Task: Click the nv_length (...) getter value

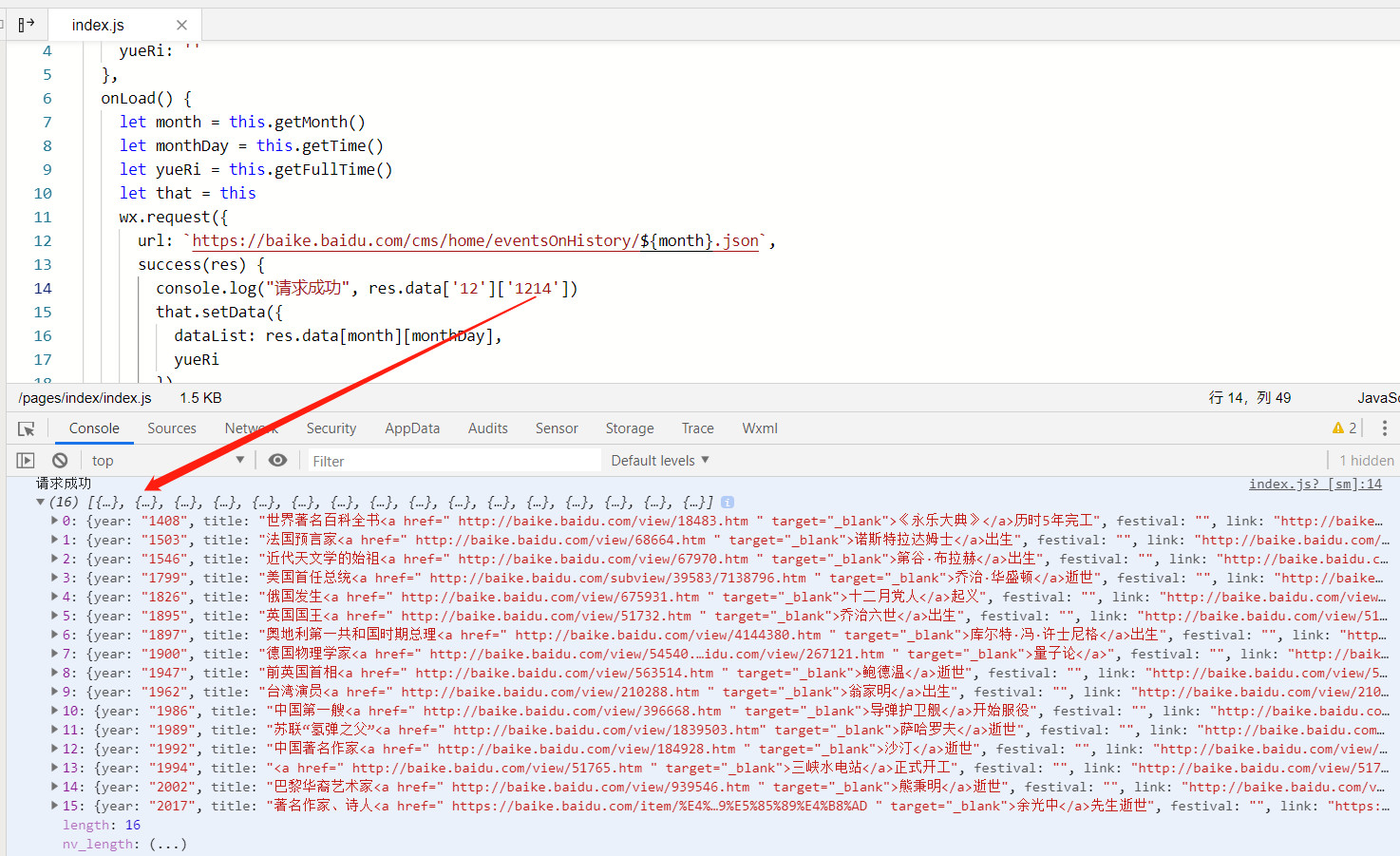Action: 168,844
